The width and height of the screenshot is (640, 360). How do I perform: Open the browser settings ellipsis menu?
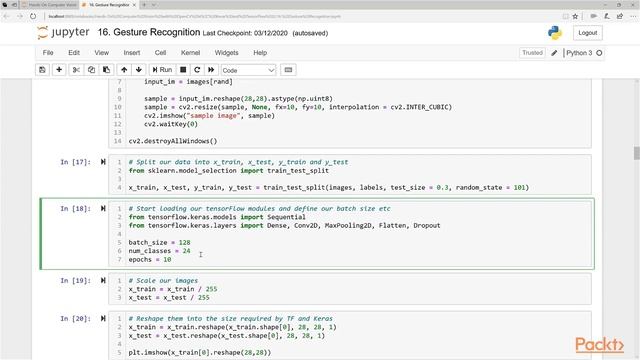pyautogui.click(x=633, y=16)
